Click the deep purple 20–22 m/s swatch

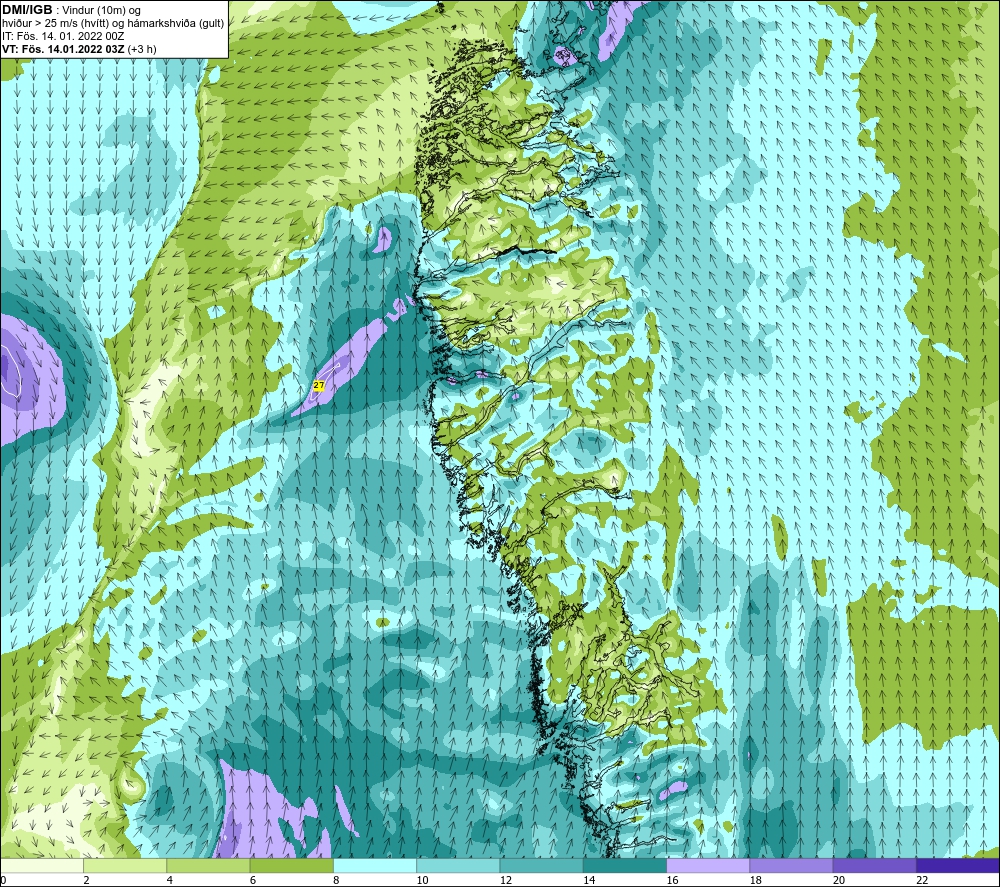[874, 865]
